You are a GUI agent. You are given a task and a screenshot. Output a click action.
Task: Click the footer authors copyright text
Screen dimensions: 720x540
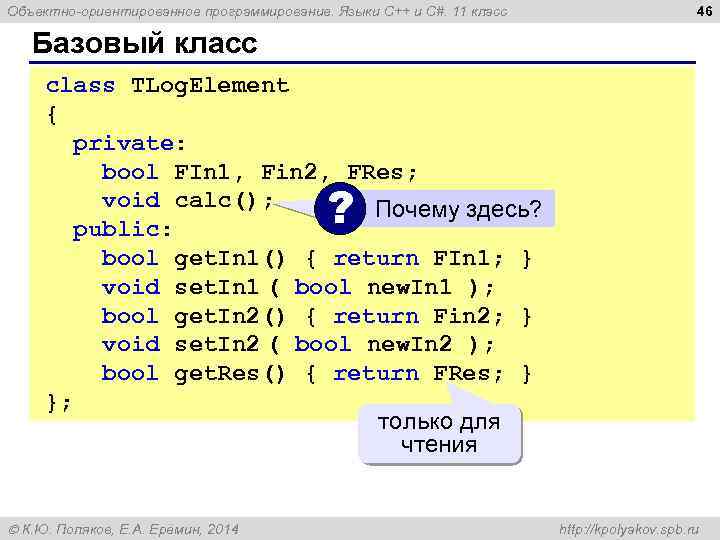tap(124, 529)
